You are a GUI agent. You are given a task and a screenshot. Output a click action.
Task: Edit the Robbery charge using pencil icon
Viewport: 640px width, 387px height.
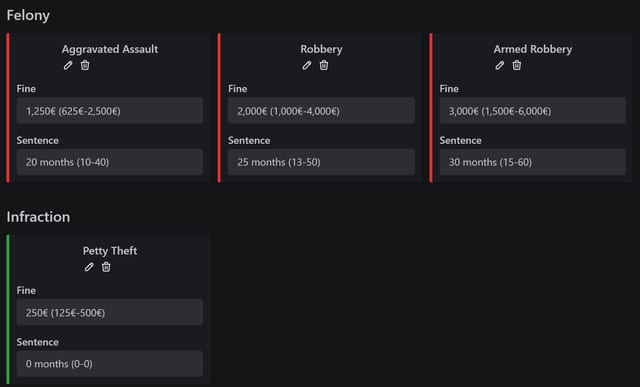(307, 65)
